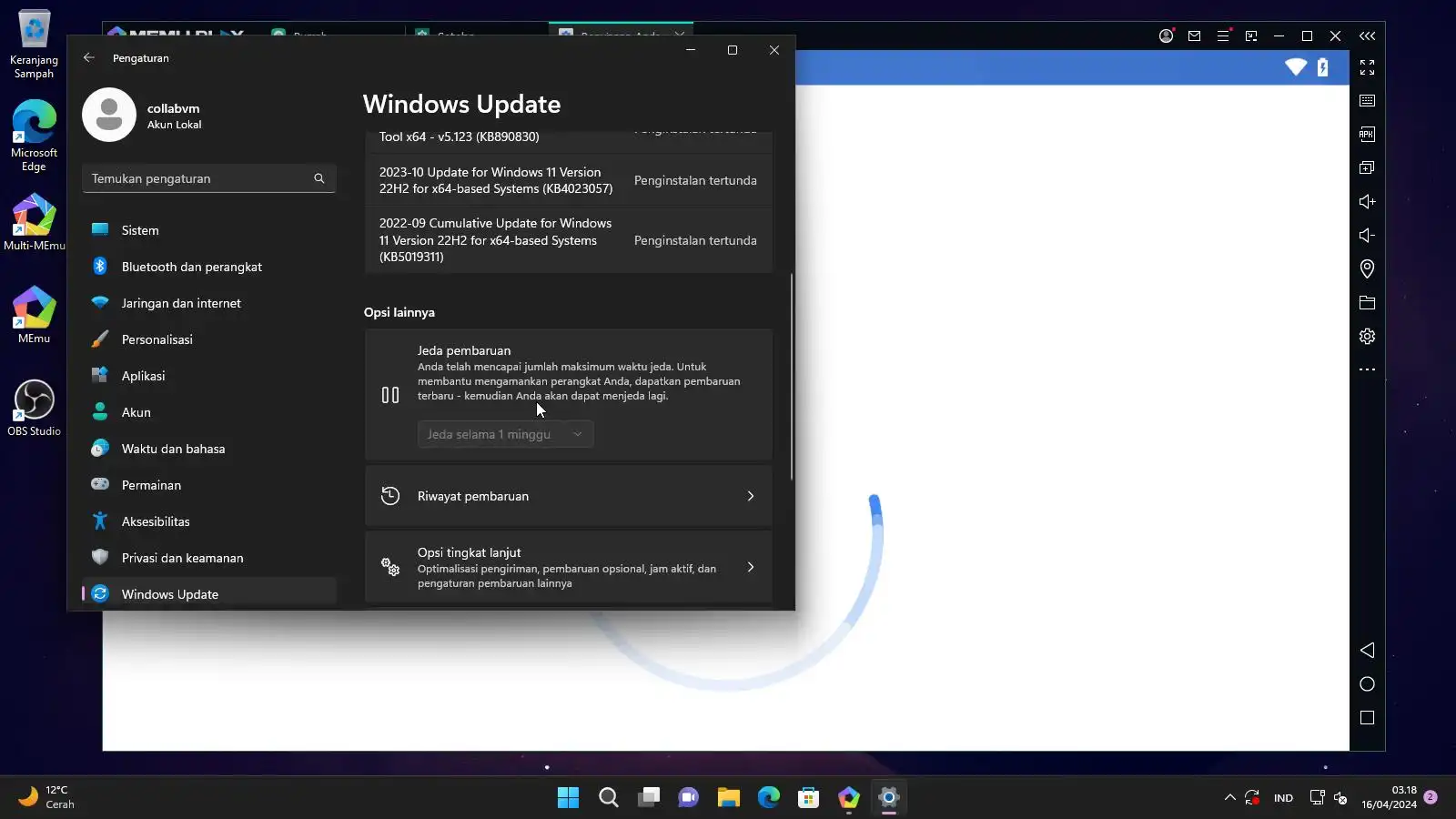This screenshot has height=819, width=1456.
Task: Switch input language via IND indicator
Action: 1283,798
